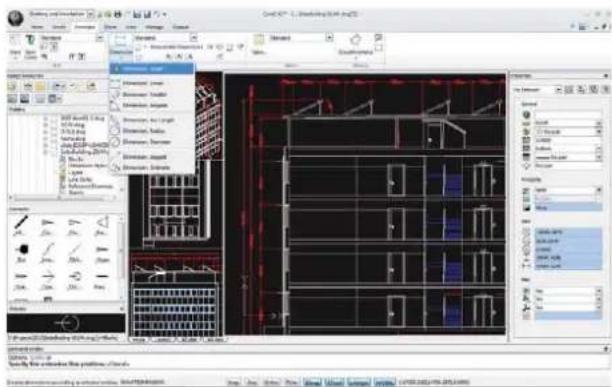Collapse the command window using its arrow
The image size is (612, 387).
pyautogui.click(x=606, y=349)
